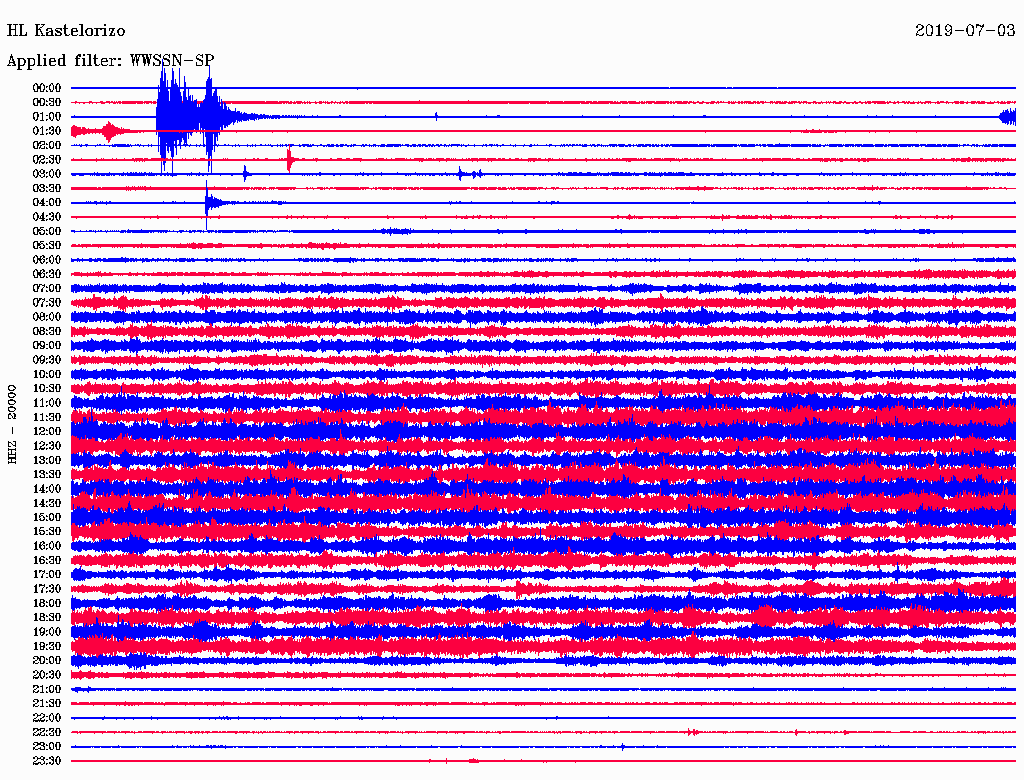Image resolution: width=1024 pixels, height=780 pixels.
Task: Click the '14:00' time label
Action: click(47, 489)
